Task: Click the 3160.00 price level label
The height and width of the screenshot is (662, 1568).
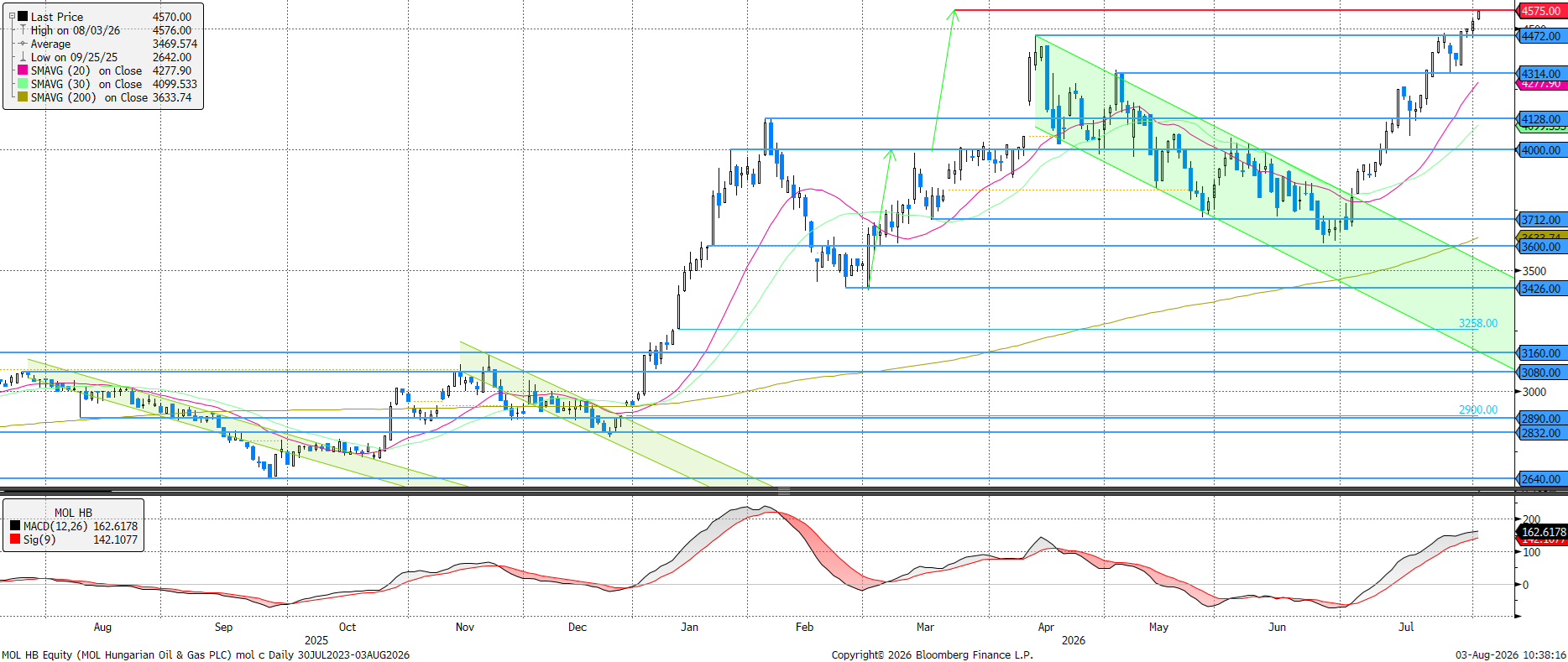Action: [1541, 353]
